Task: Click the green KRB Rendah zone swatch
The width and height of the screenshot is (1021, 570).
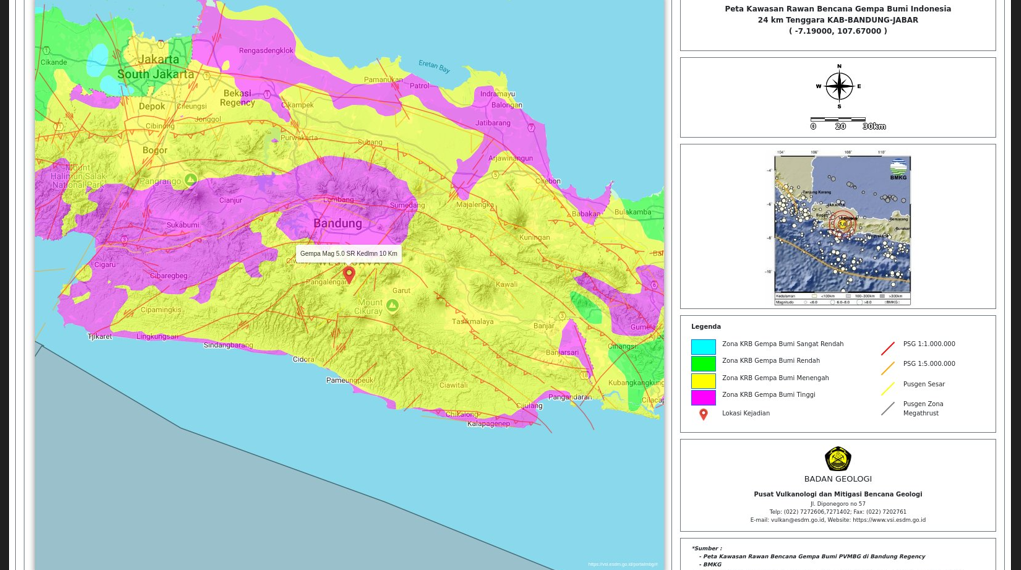Action: click(x=703, y=363)
